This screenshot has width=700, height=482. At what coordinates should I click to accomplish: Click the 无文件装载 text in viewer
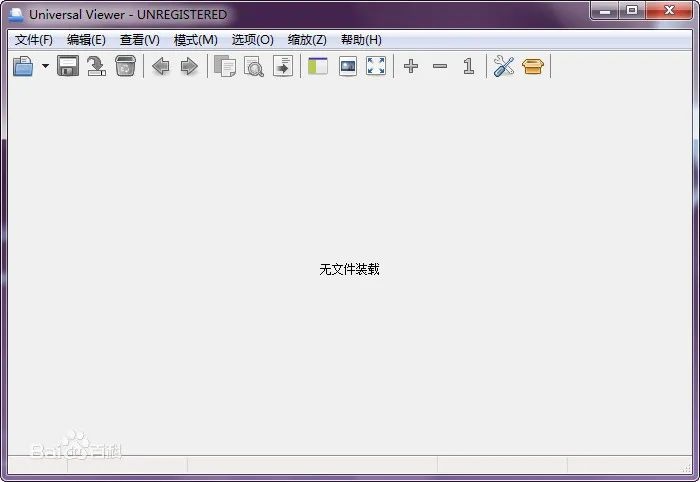(349, 269)
